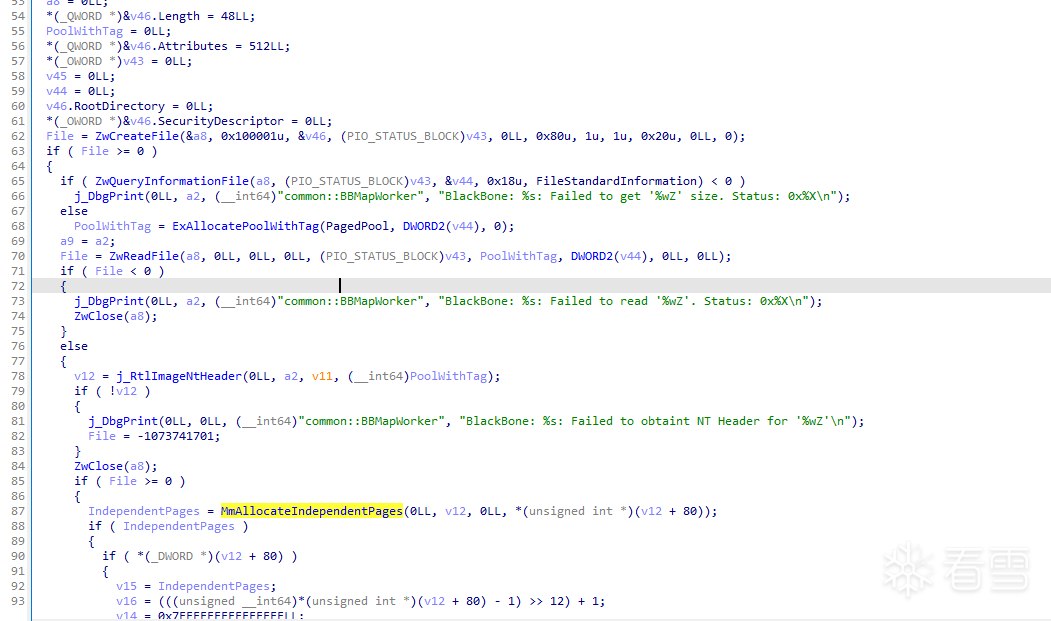1051x621 pixels.
Task: Click the v46.RootDirectory assignment
Action: tap(105, 106)
